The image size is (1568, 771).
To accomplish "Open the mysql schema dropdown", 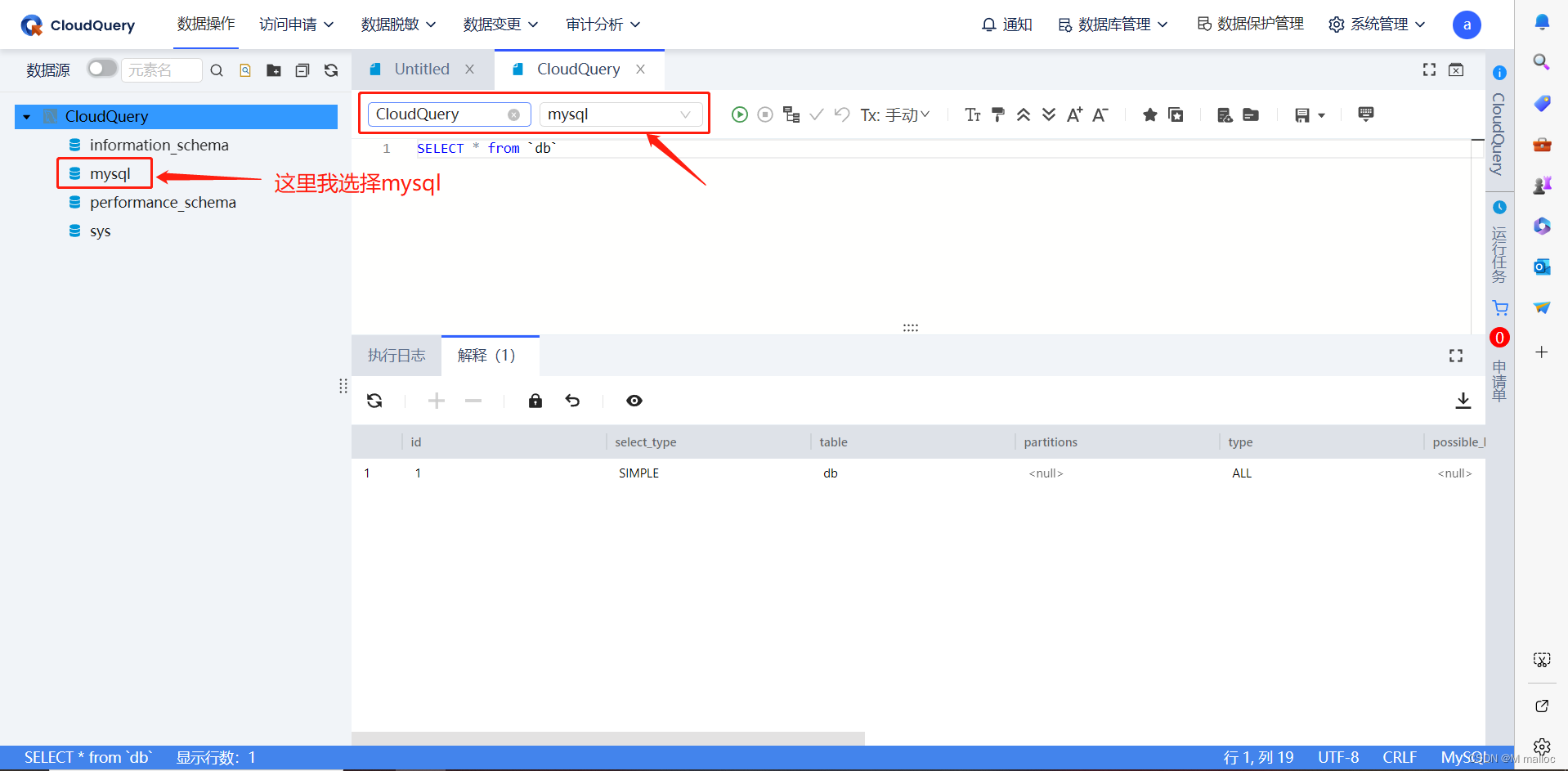I will click(620, 114).
